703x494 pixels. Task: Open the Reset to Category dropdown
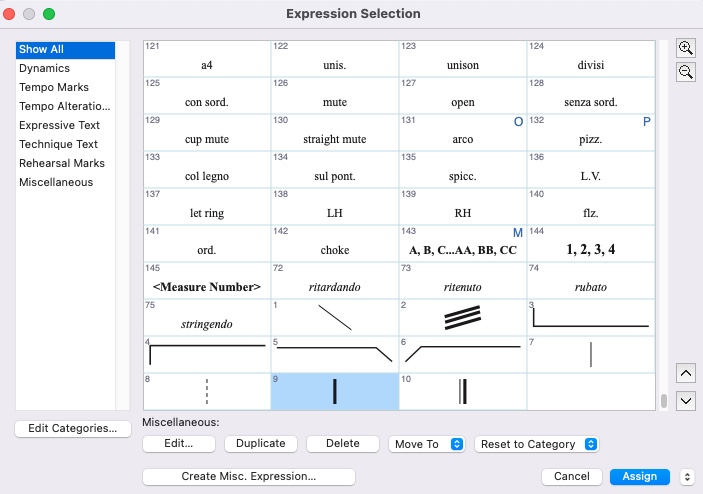click(x=536, y=444)
